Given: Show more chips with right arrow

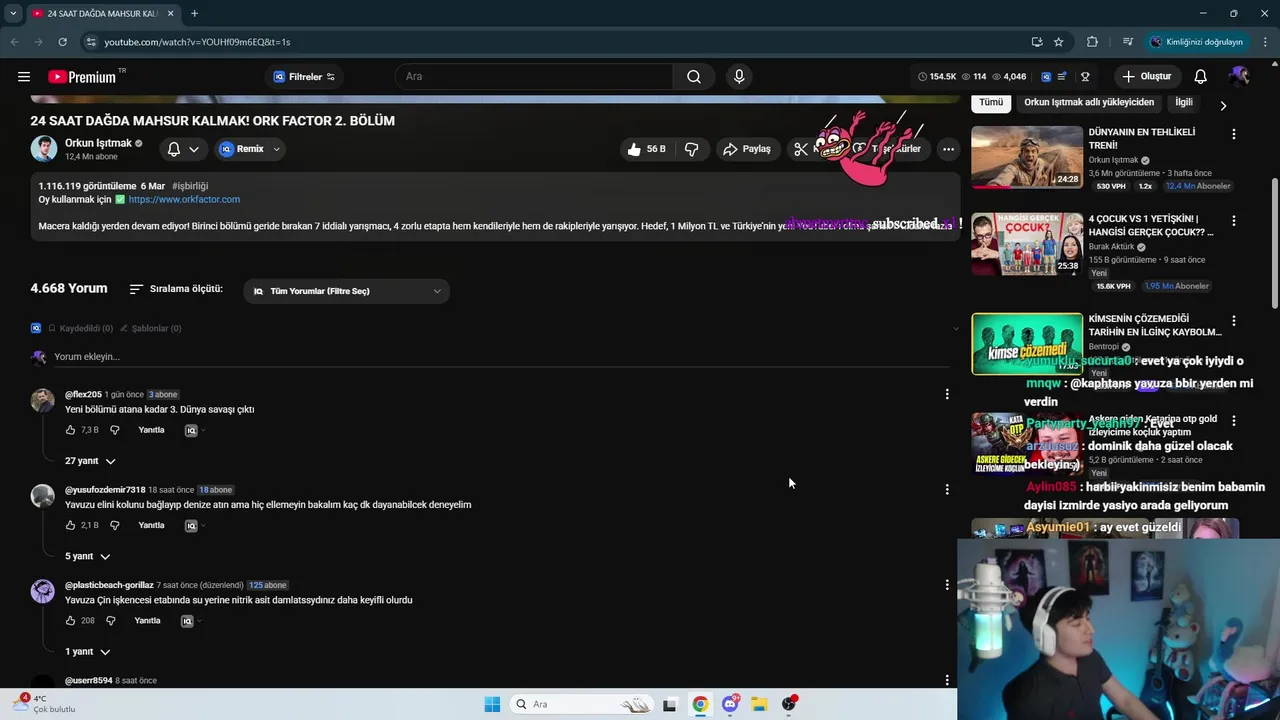Looking at the screenshot, I should pos(1222,105).
